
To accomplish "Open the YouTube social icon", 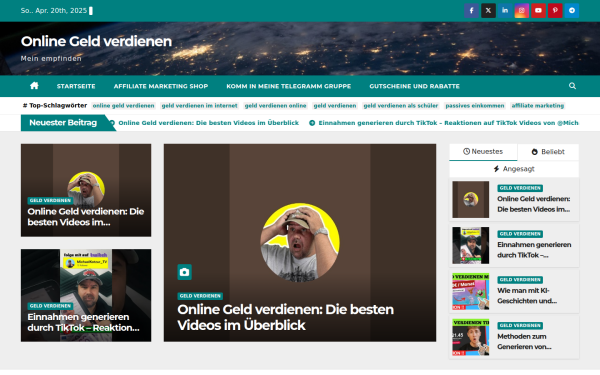I will click(x=538, y=11).
